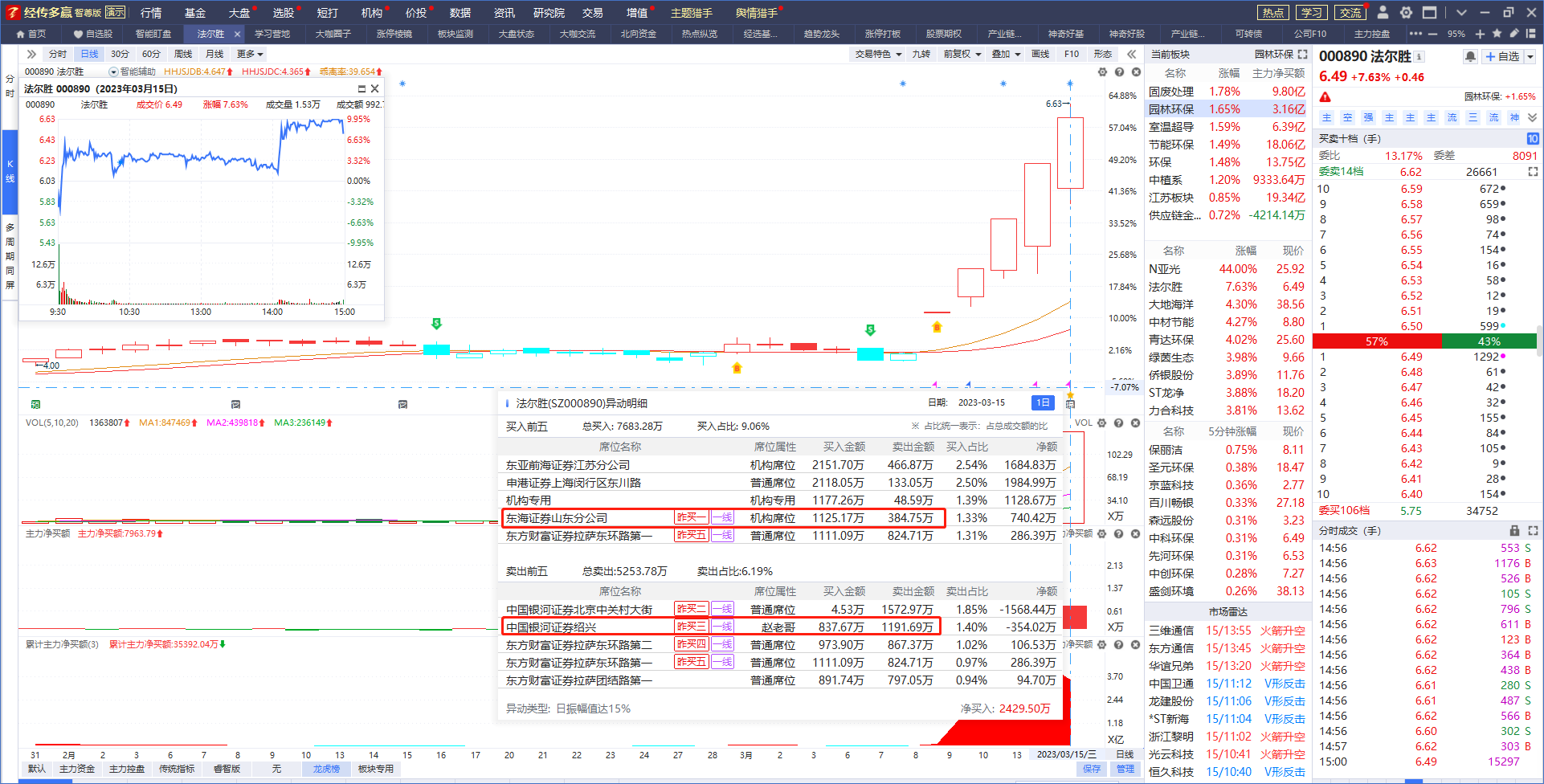Click the expand icon in 委卖14档 row

(x=1533, y=172)
